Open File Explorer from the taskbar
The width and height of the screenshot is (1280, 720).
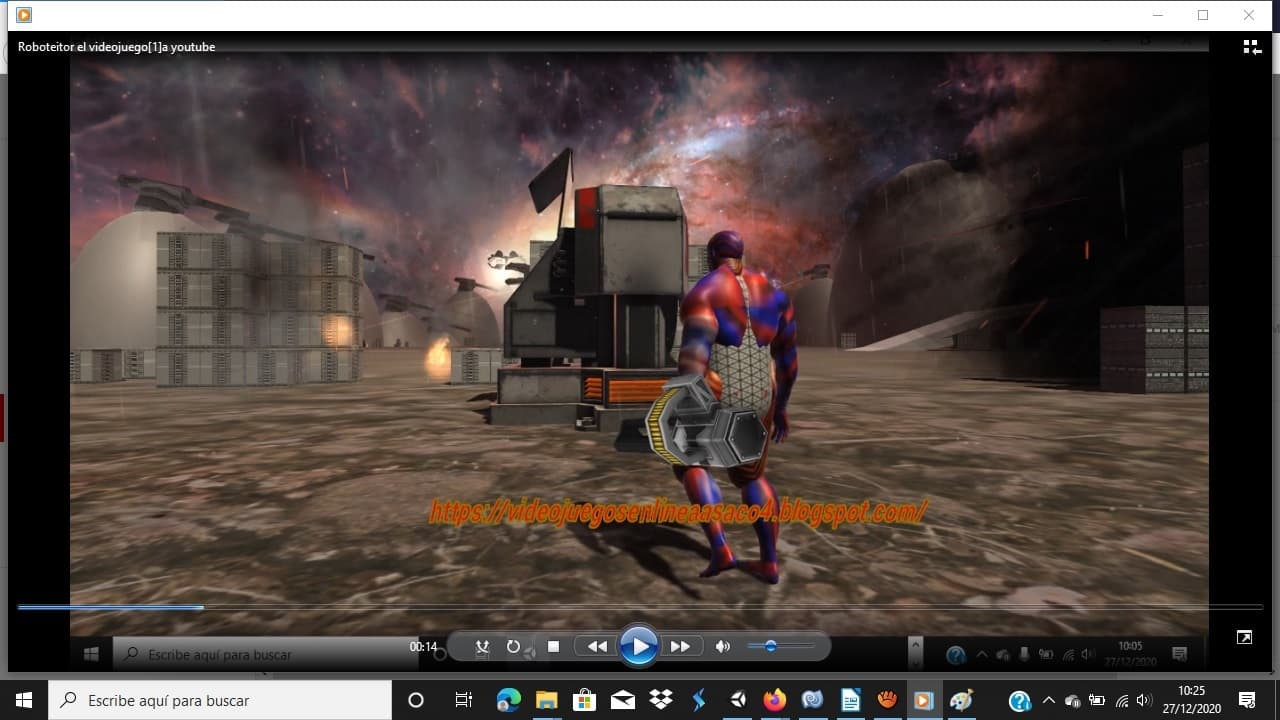tap(546, 700)
